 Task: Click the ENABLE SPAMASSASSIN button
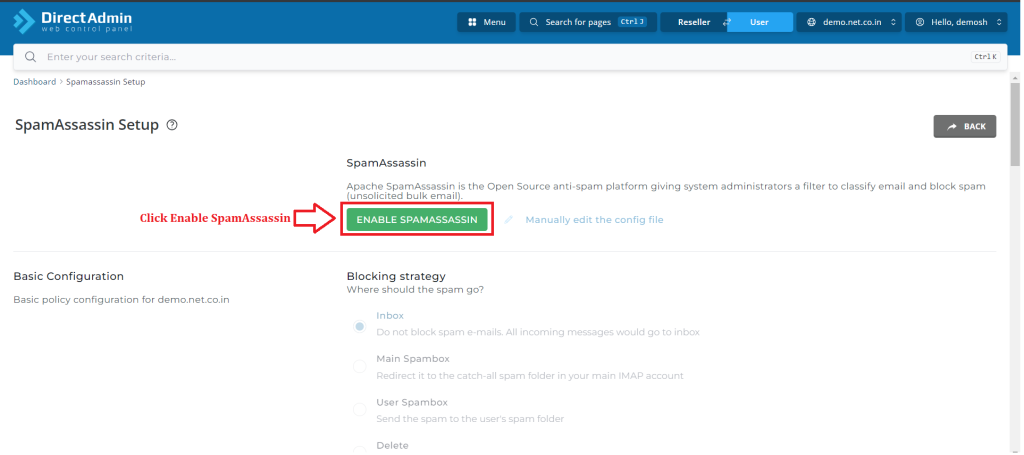point(417,220)
